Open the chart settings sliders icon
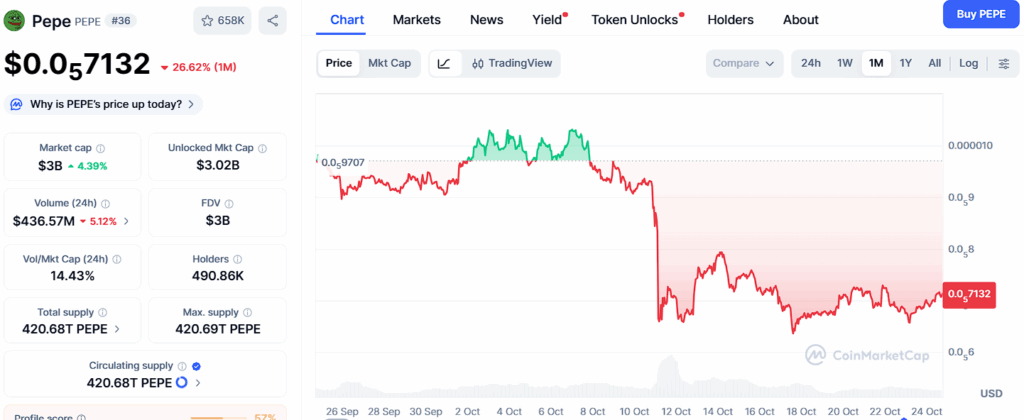This screenshot has width=1024, height=420. coord(1003,63)
